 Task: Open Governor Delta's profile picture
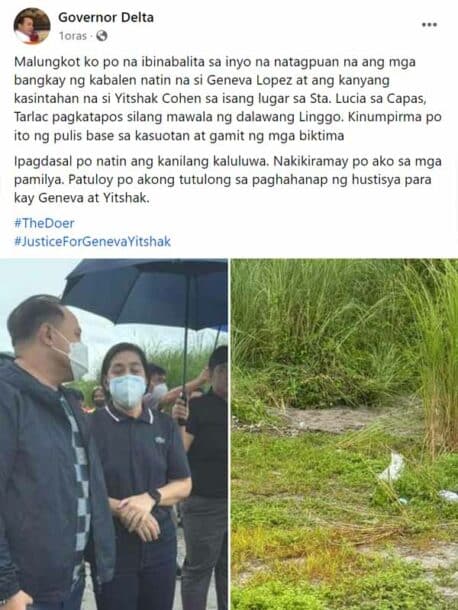[32, 26]
